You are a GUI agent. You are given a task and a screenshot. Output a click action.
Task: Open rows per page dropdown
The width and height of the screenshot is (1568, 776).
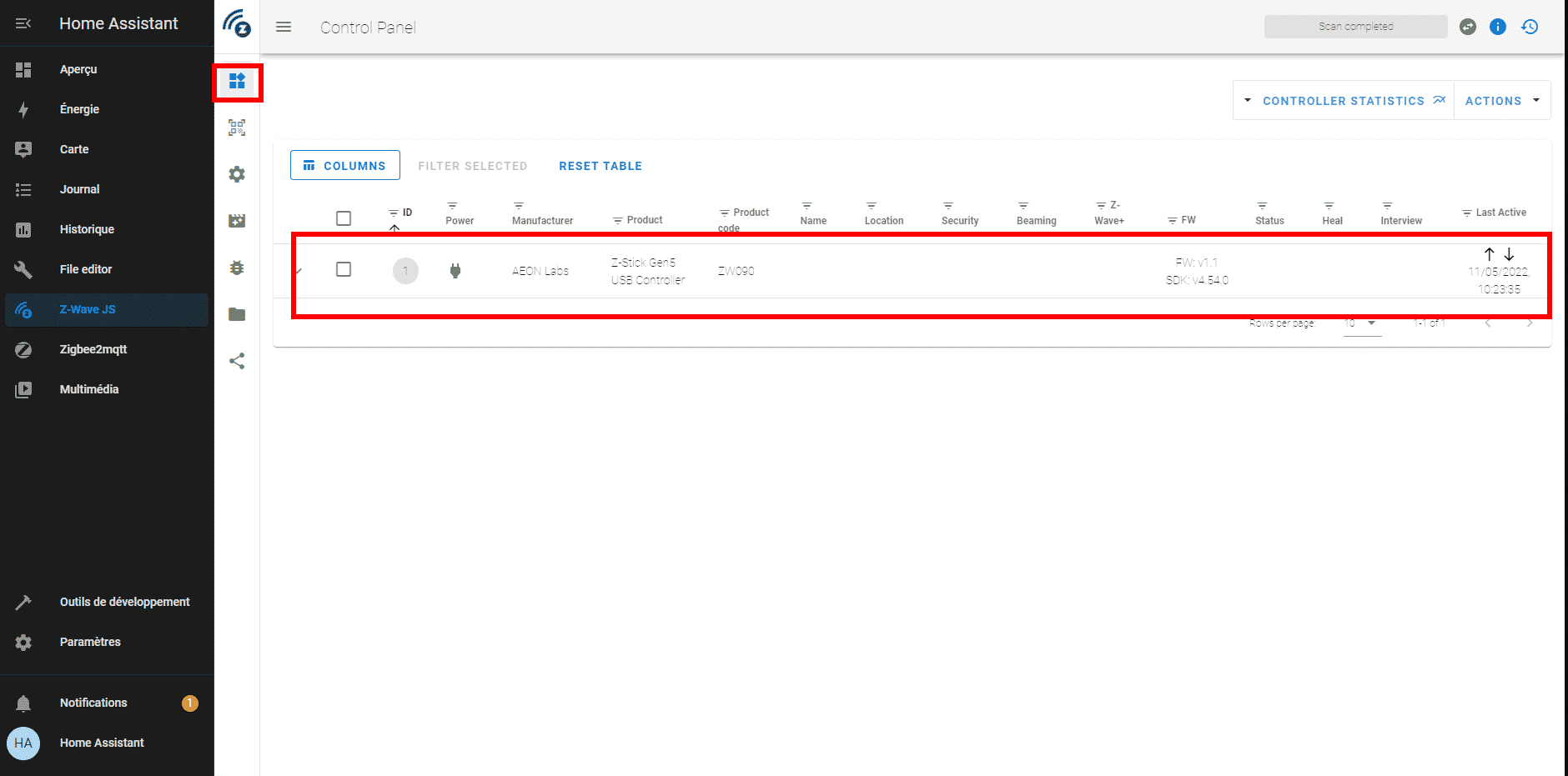[1362, 323]
